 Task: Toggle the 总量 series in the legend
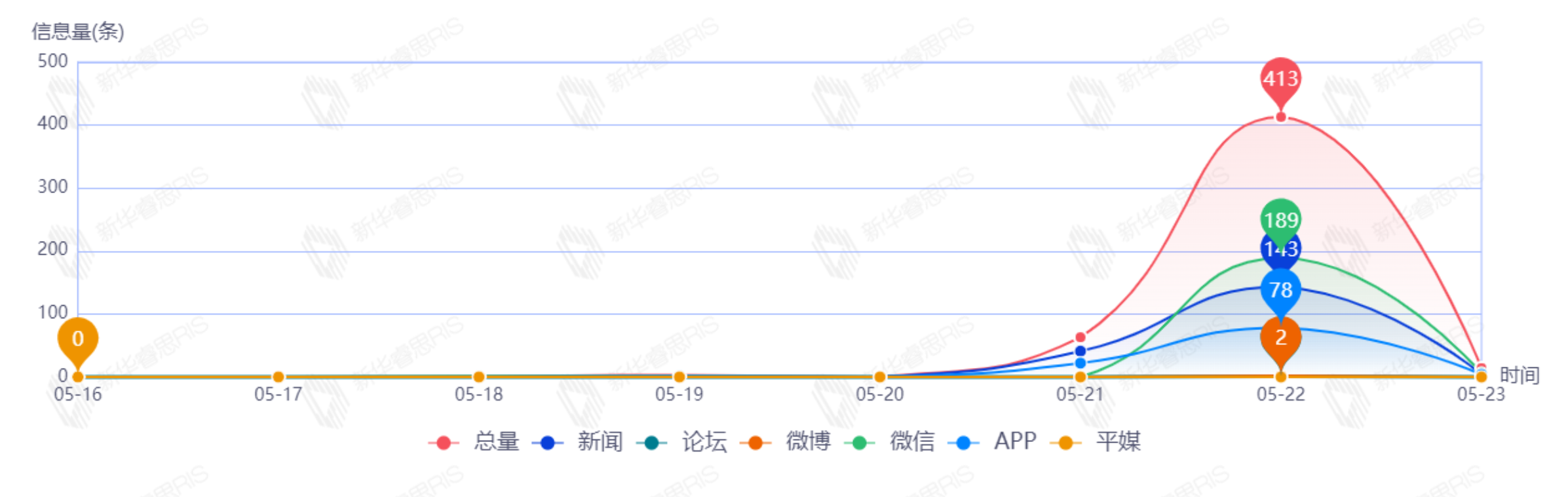[x=474, y=442]
